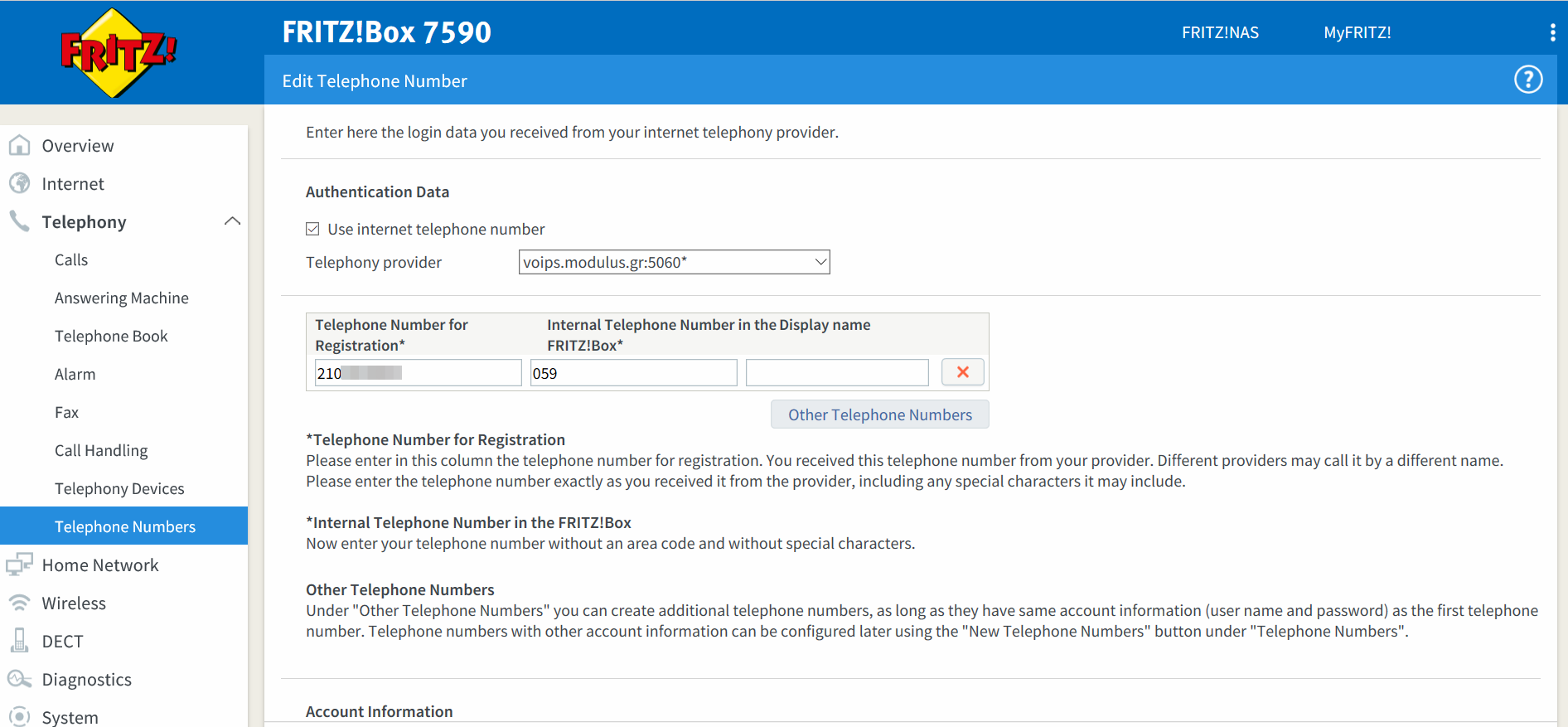
Task: Click the Use internet telephone number label
Action: pos(436,230)
